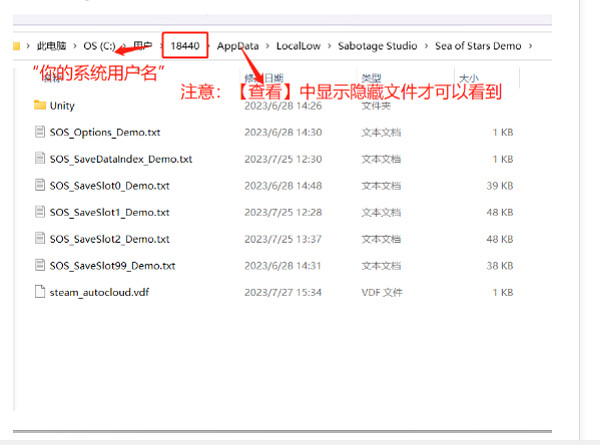Click the Unity folder icon
Image resolution: width=600 pixels, height=445 pixels.
click(x=40, y=105)
